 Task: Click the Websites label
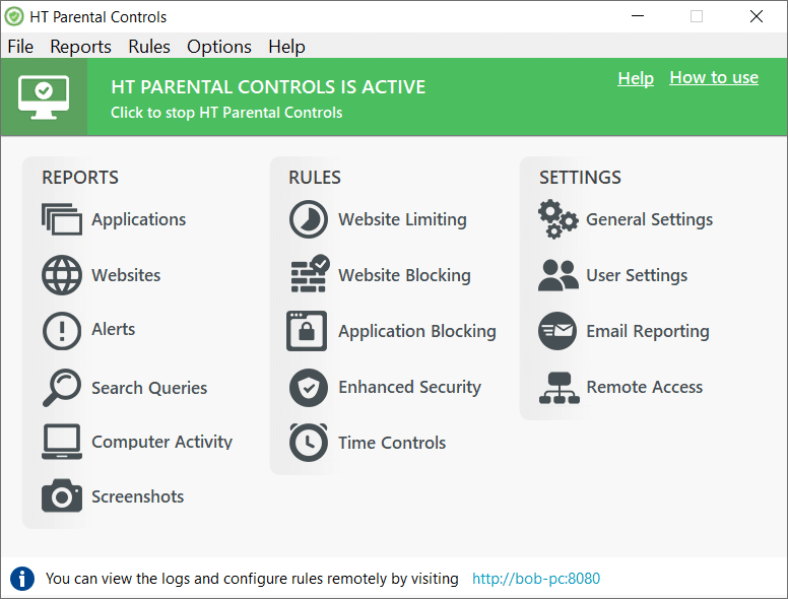(126, 275)
